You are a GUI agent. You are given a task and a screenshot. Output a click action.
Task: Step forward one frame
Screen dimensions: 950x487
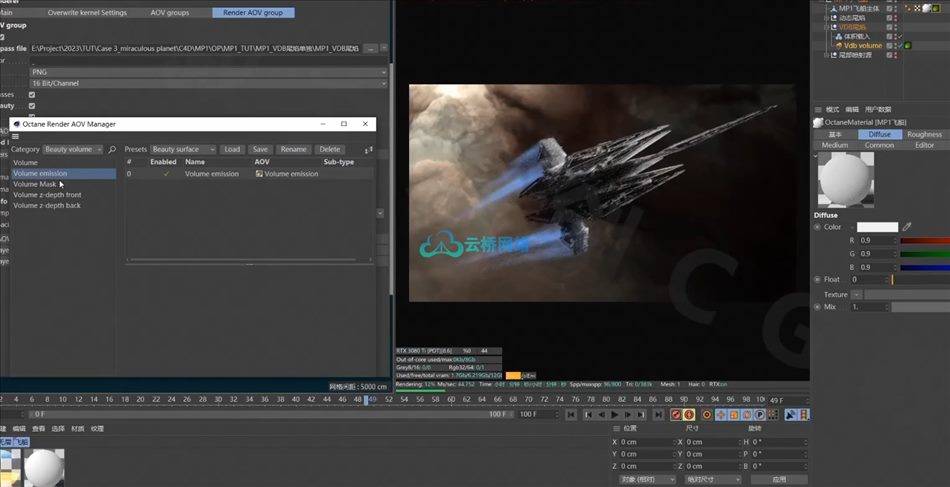point(628,414)
